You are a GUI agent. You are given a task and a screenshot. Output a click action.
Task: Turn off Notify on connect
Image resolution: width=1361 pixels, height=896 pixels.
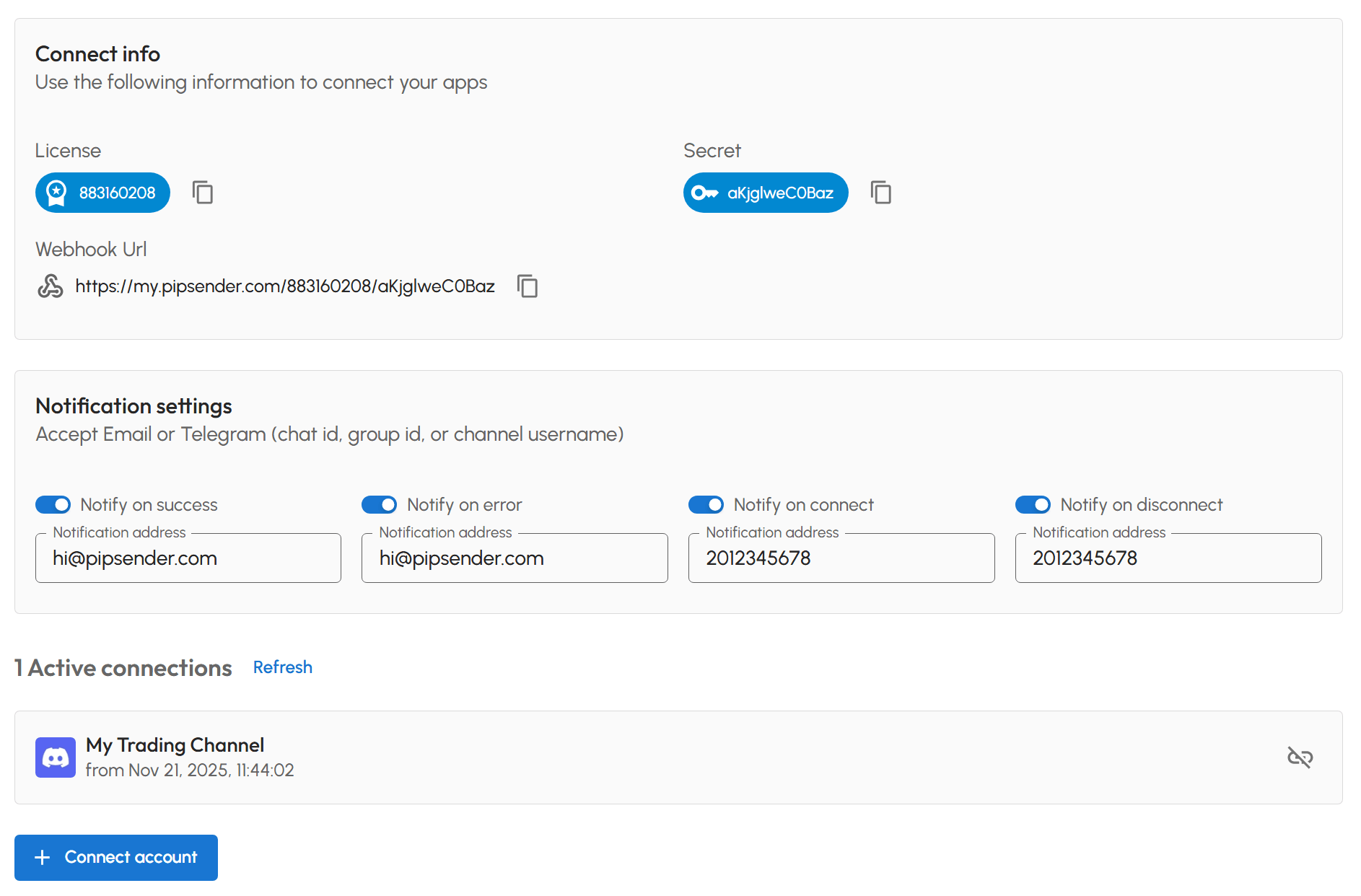(706, 504)
